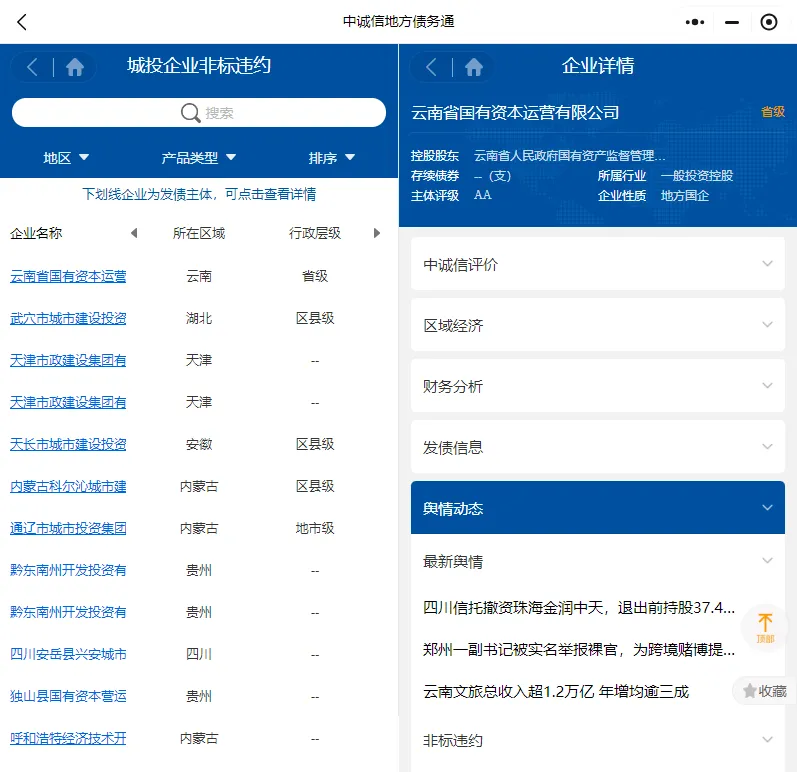Open the 产品类型 filter dropdown

199,158
